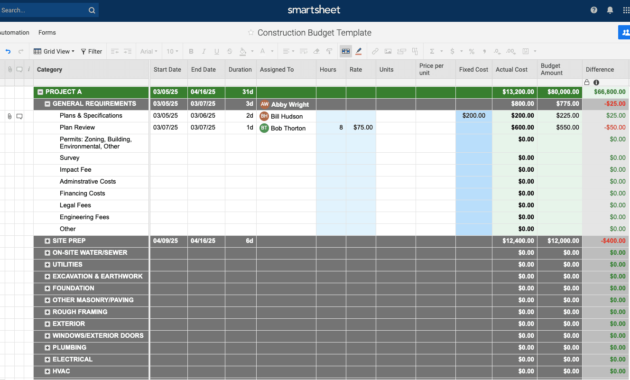Open the Forms menu
This screenshot has height=380, width=630.
(x=47, y=33)
